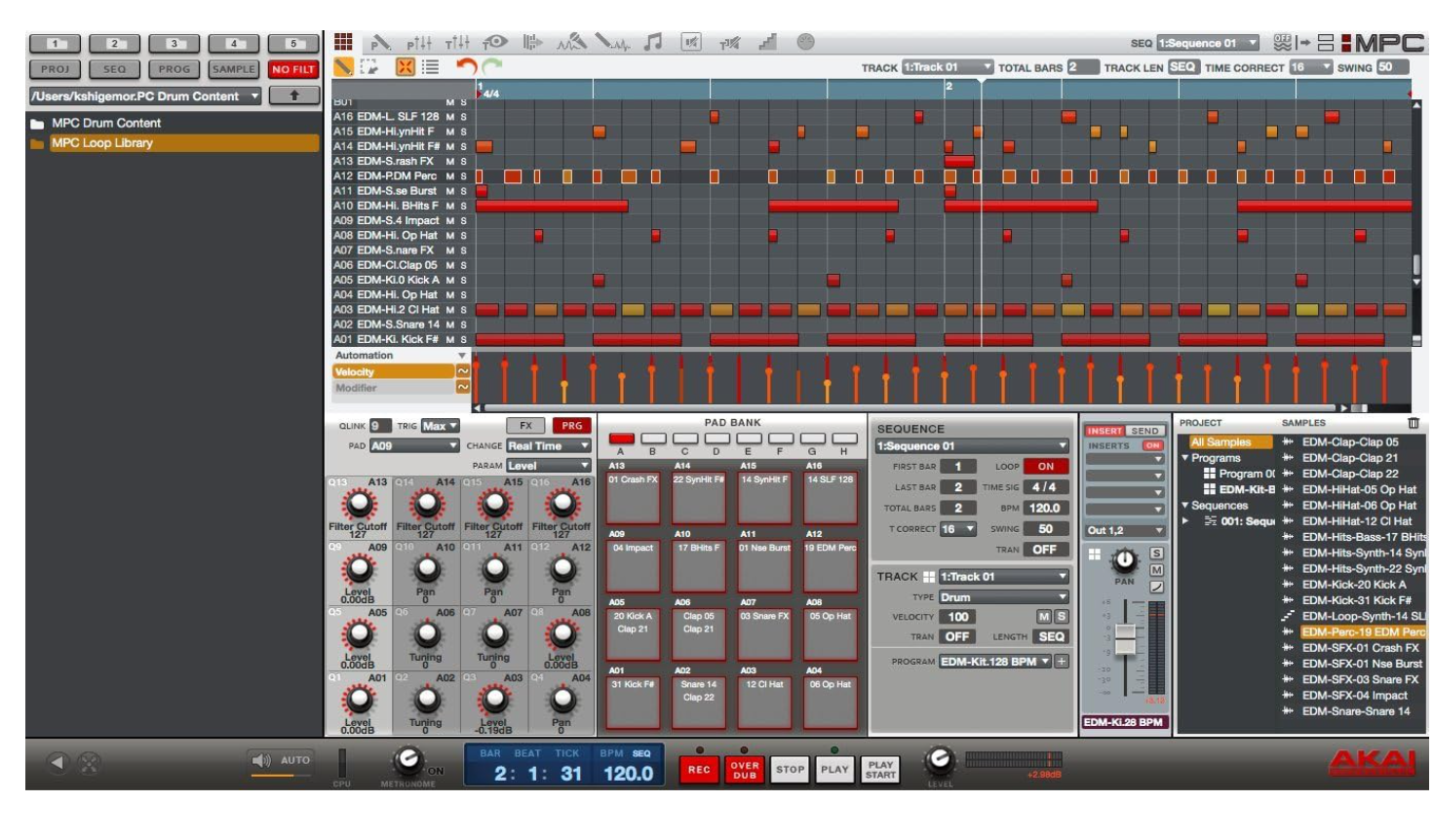Open the song mode music note icon
This screenshot has height=840, width=1433.
coord(653,42)
